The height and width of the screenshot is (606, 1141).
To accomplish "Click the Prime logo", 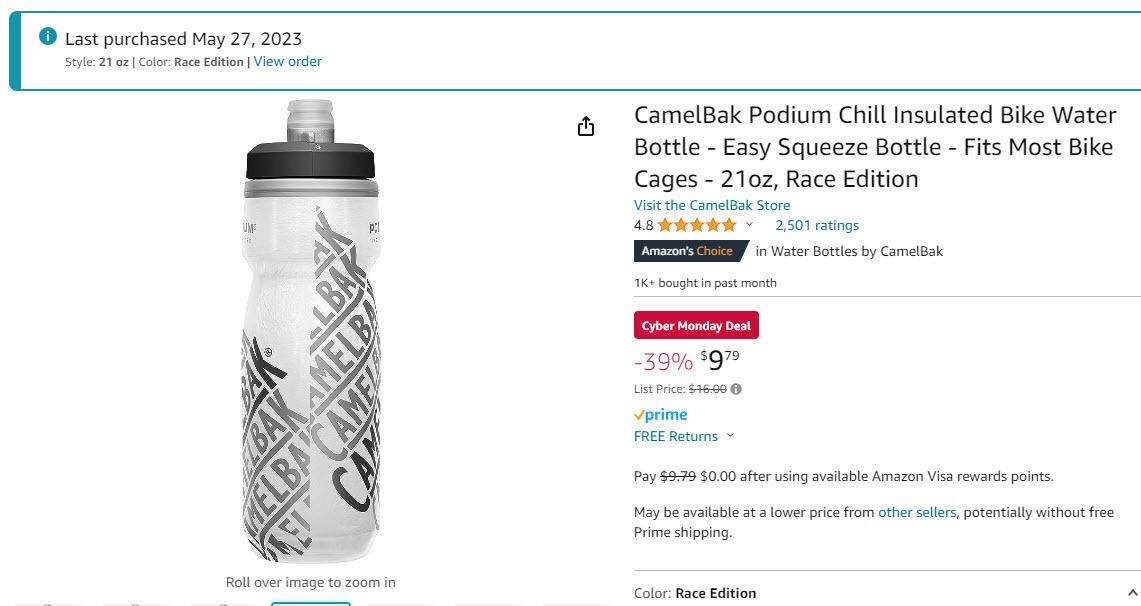I will tap(661, 414).
